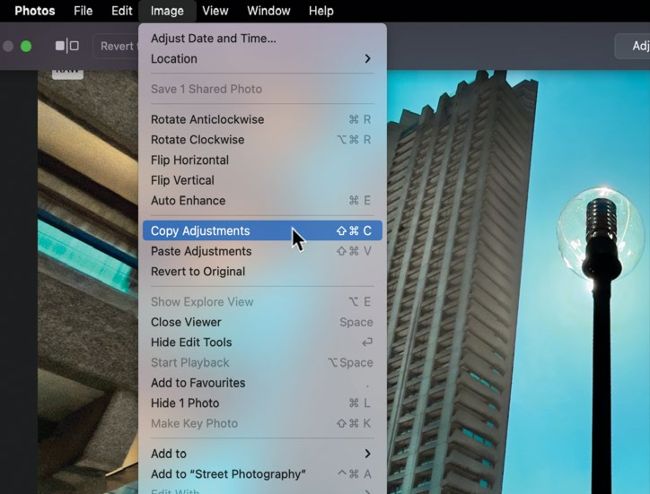This screenshot has height=494, width=650.
Task: Open the File menu
Action: pyautogui.click(x=83, y=11)
